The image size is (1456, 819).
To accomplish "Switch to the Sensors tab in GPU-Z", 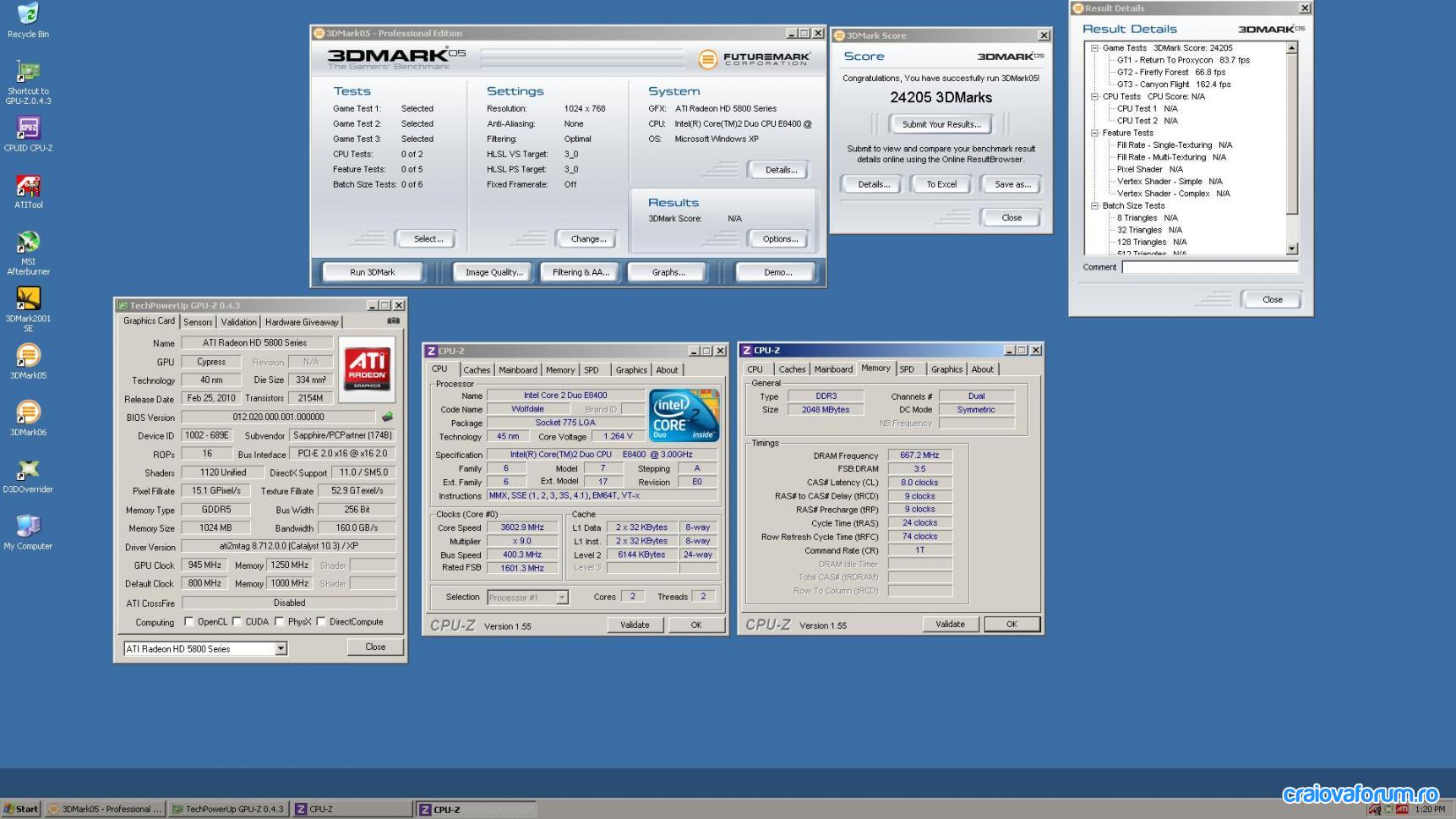I will (198, 322).
